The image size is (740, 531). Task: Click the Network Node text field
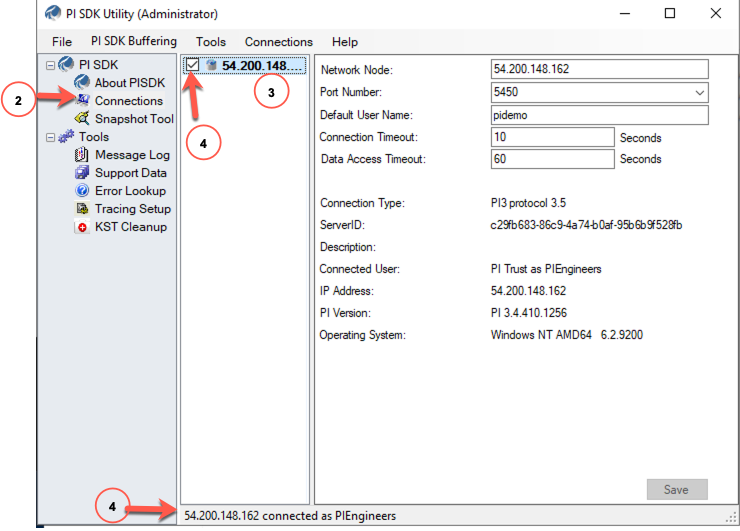pyautogui.click(x=599, y=69)
